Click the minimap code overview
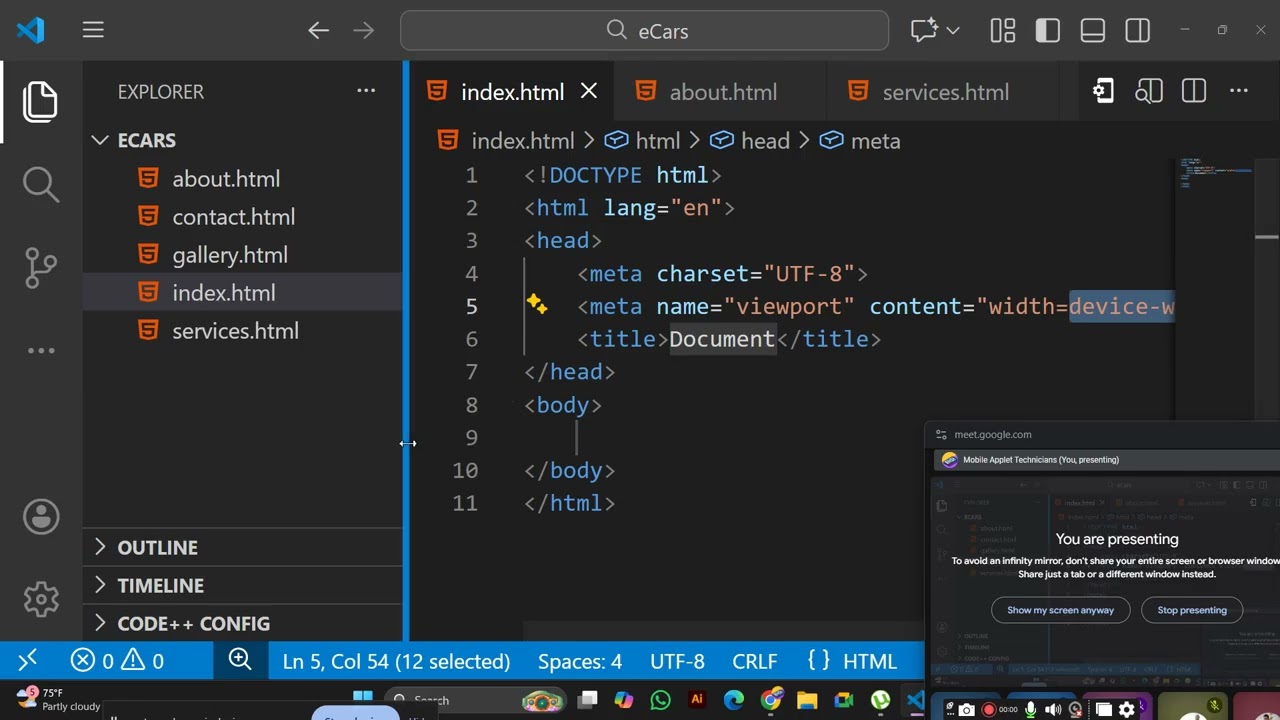Viewport: 1280px width, 720px height. click(1216, 173)
